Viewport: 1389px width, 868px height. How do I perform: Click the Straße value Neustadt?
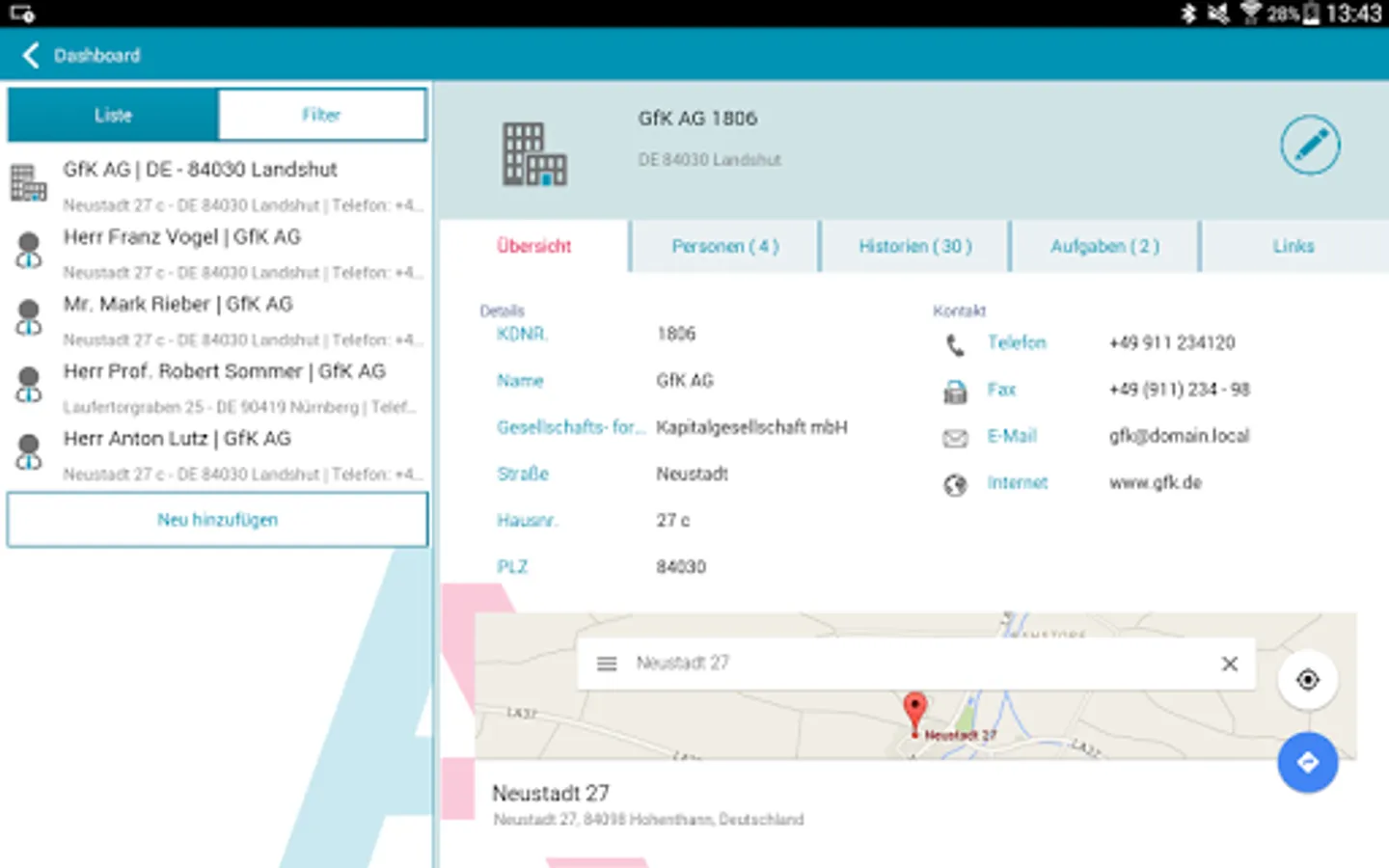coord(693,474)
